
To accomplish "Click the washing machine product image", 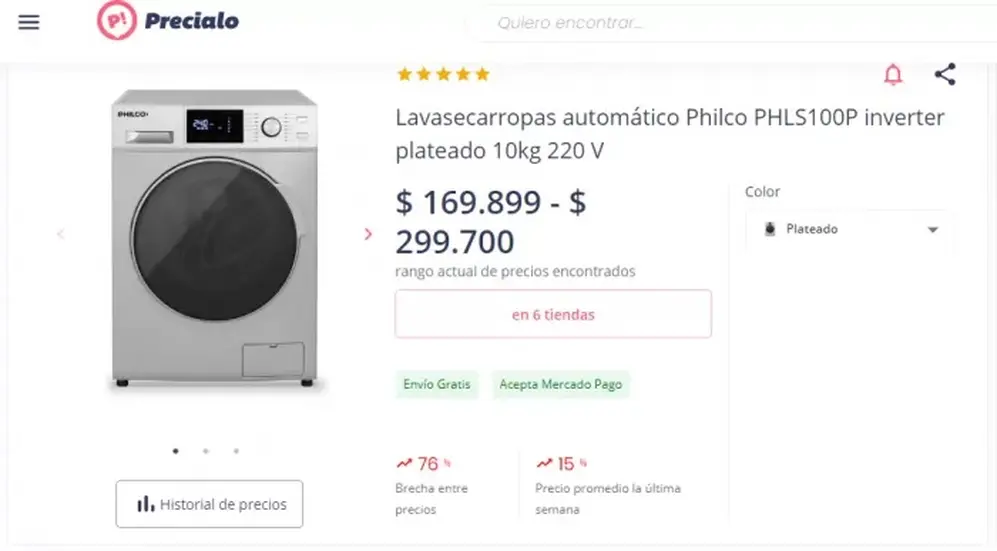I will coord(214,240).
